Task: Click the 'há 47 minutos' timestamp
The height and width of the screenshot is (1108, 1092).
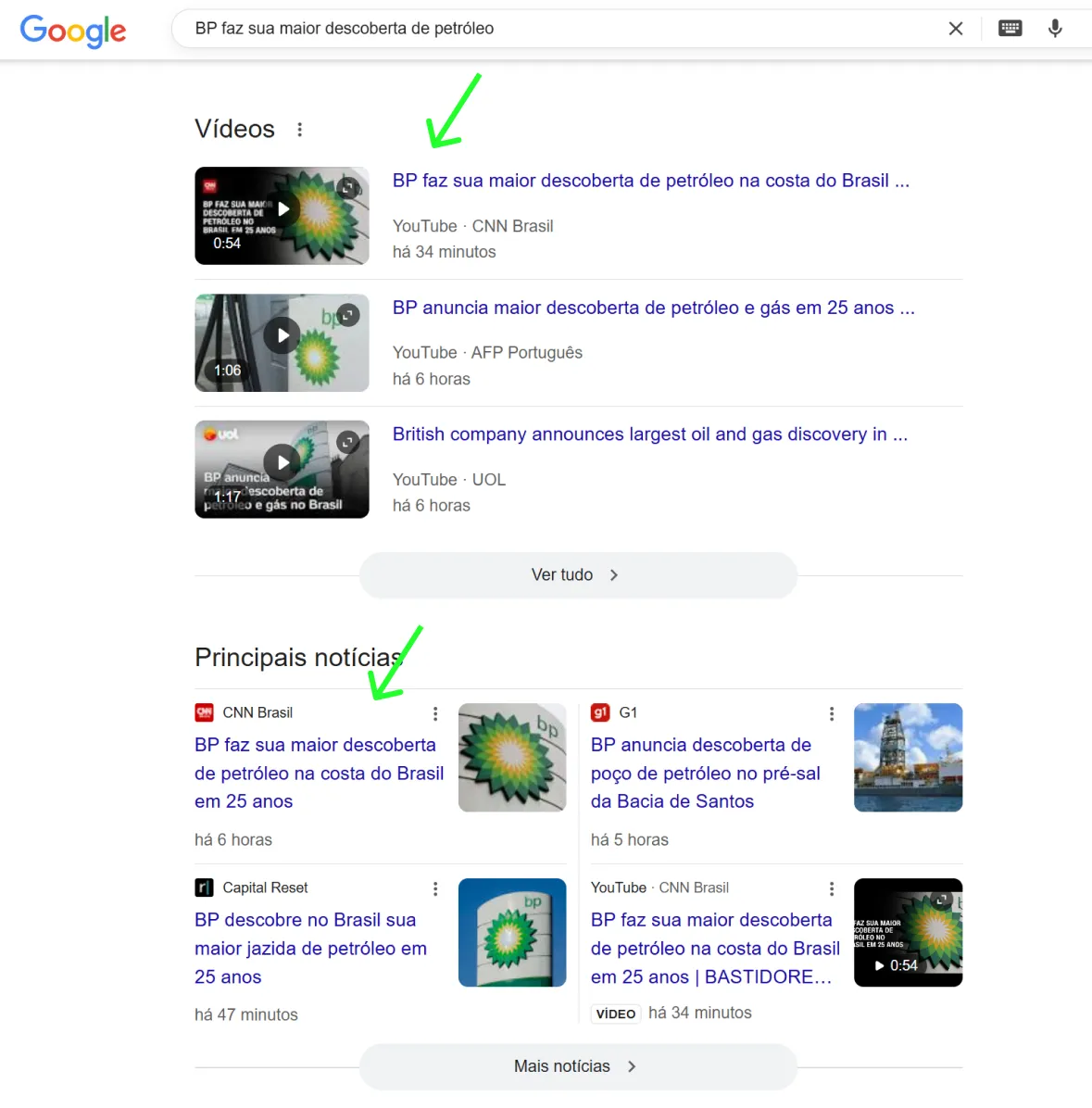Action: point(245,1014)
